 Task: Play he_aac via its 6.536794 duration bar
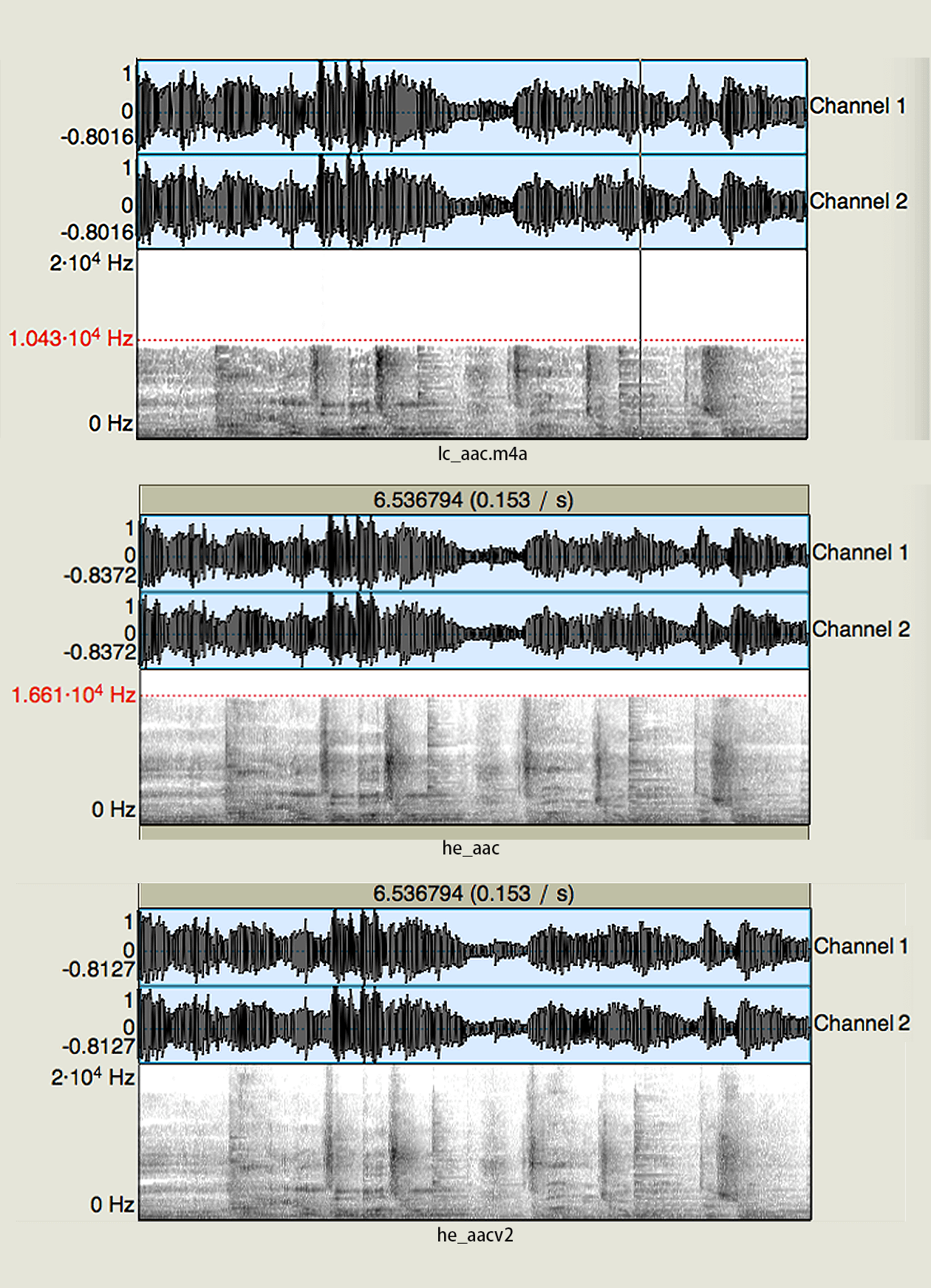click(474, 500)
